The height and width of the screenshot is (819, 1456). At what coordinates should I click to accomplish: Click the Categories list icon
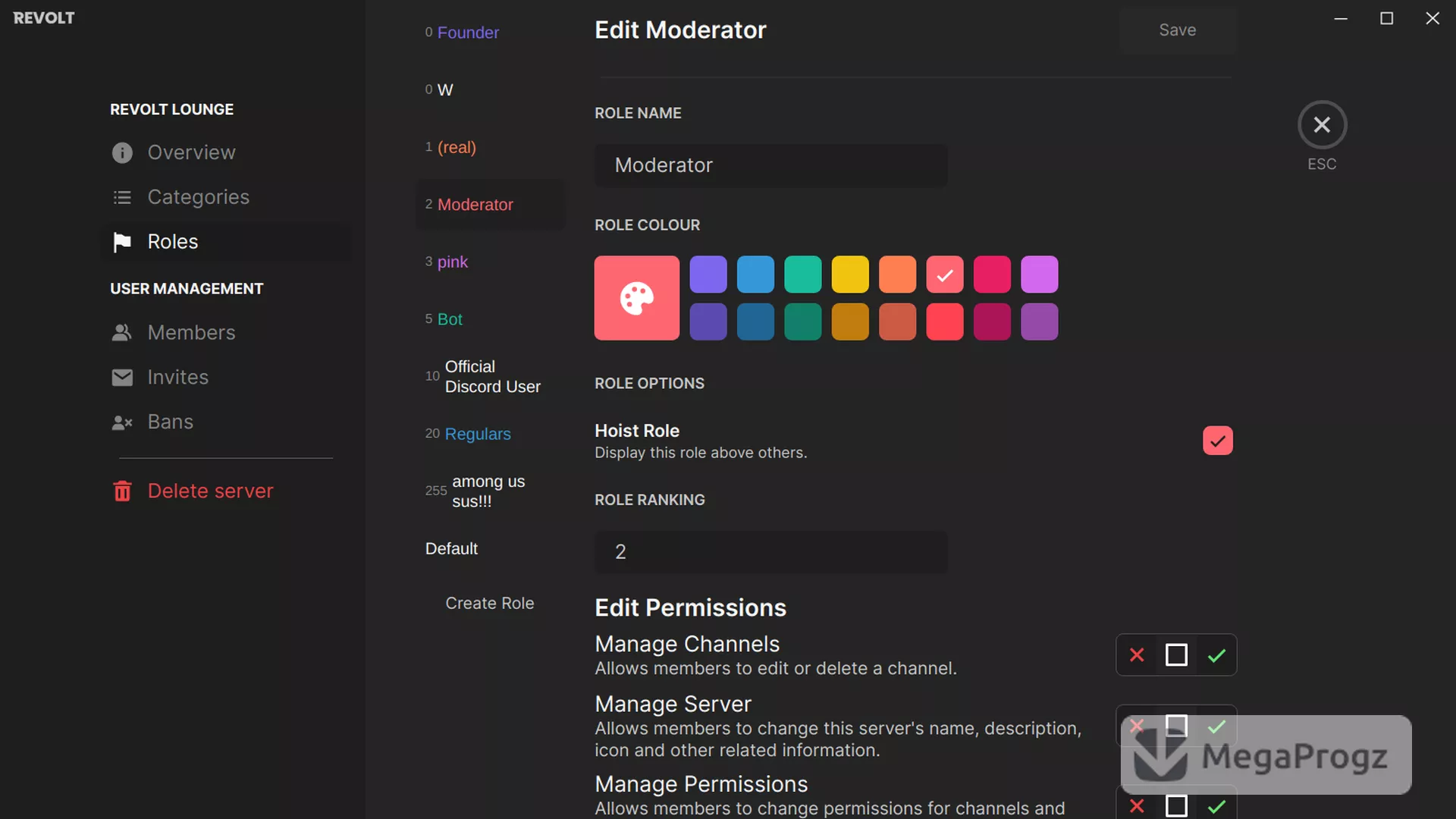coord(122,198)
